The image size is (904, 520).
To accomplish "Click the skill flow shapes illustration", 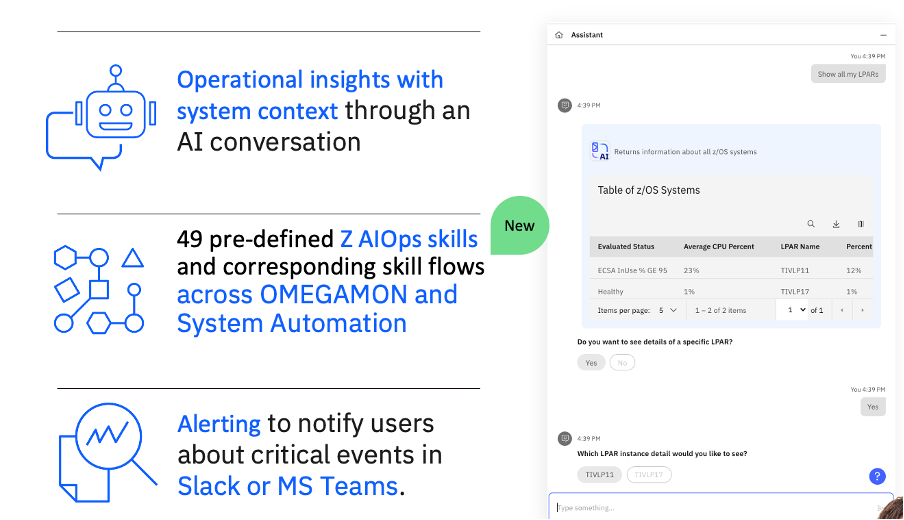I will point(99,290).
